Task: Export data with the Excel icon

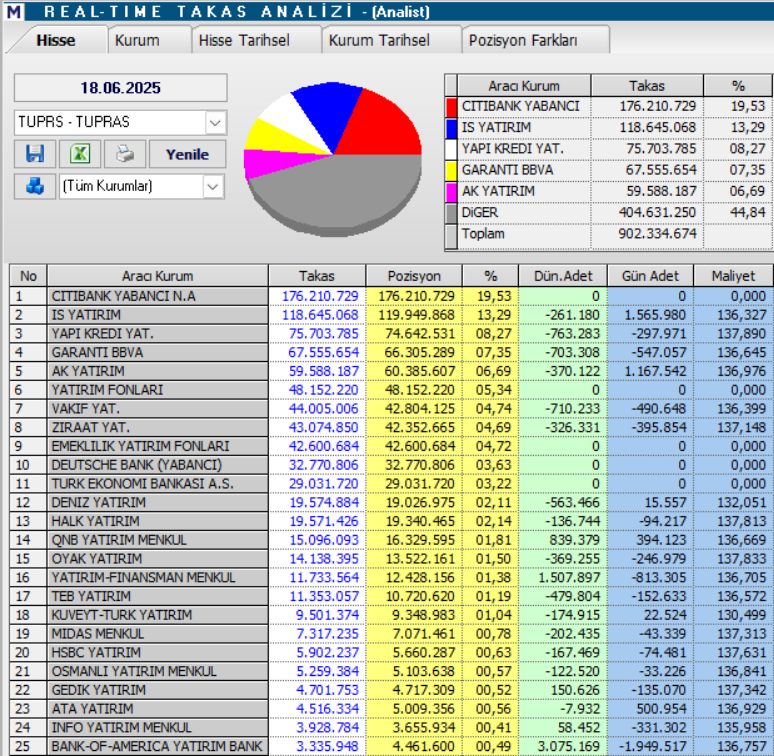Action: (x=80, y=154)
